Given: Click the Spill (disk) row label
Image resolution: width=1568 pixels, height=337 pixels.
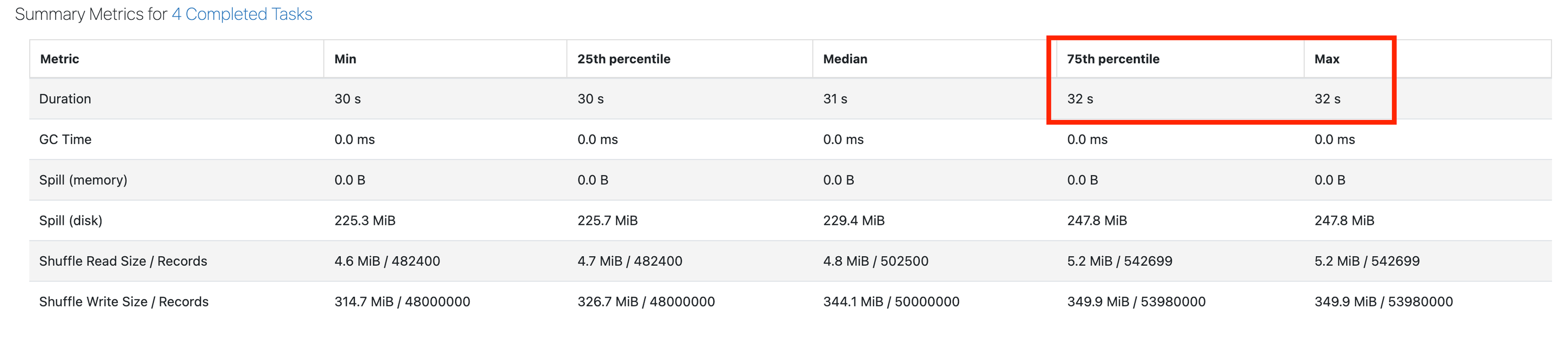Looking at the screenshot, I should click(71, 220).
